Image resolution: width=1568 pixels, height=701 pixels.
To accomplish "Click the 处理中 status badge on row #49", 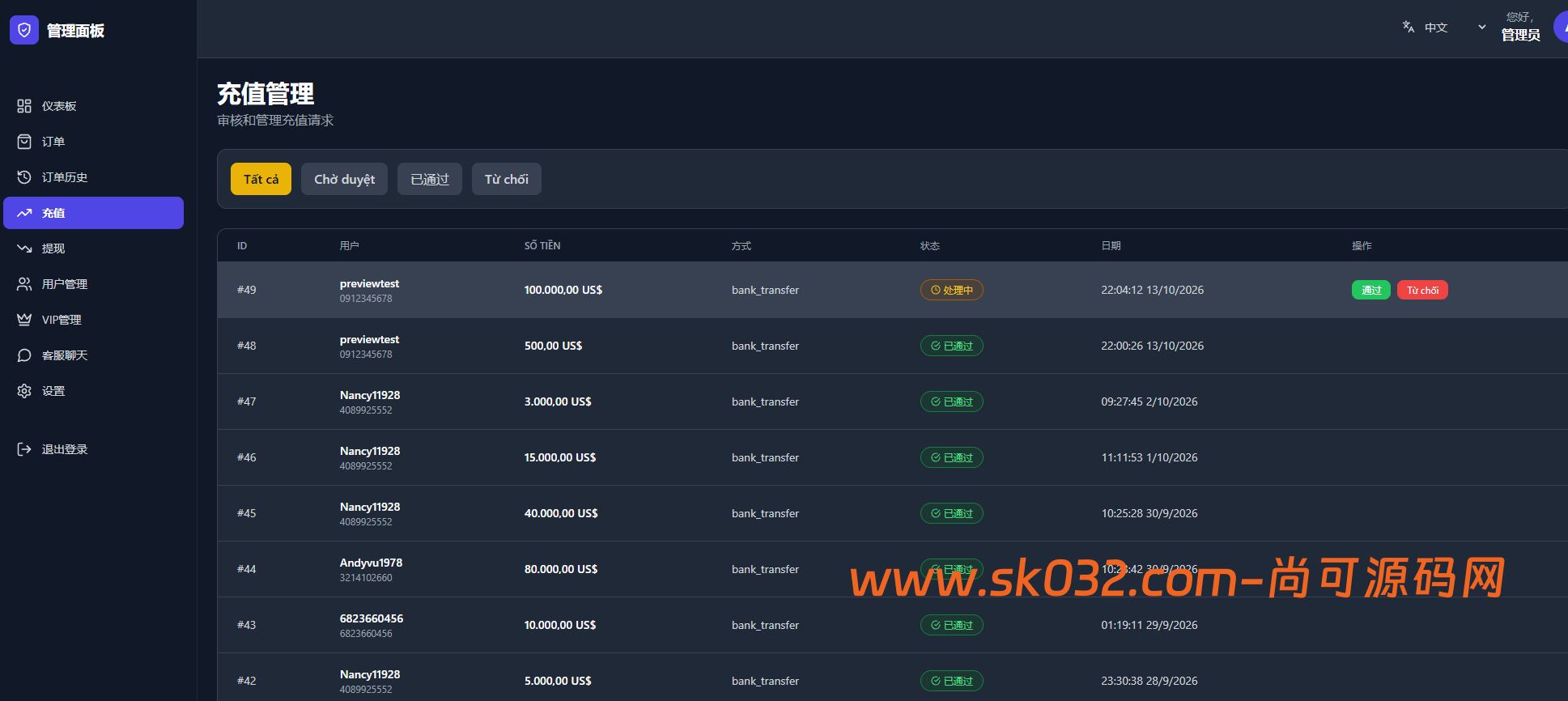I will point(952,290).
